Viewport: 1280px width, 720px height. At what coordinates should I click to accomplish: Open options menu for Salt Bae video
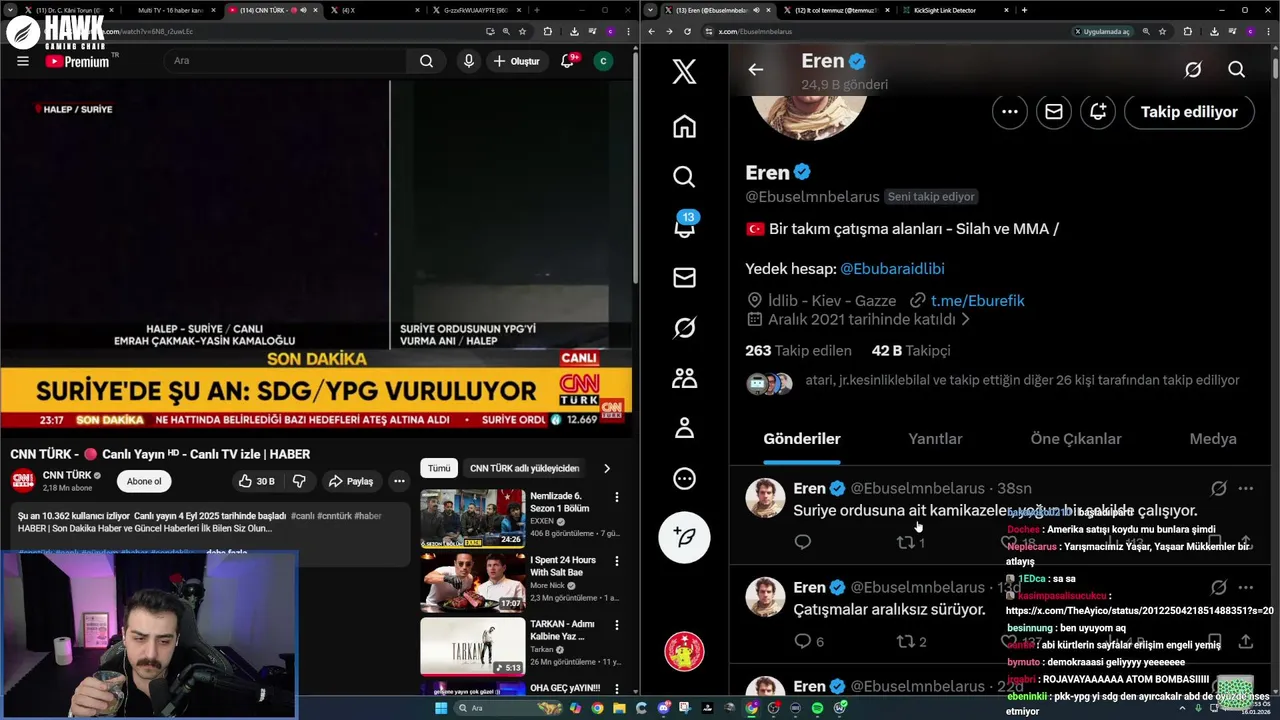[617, 561]
